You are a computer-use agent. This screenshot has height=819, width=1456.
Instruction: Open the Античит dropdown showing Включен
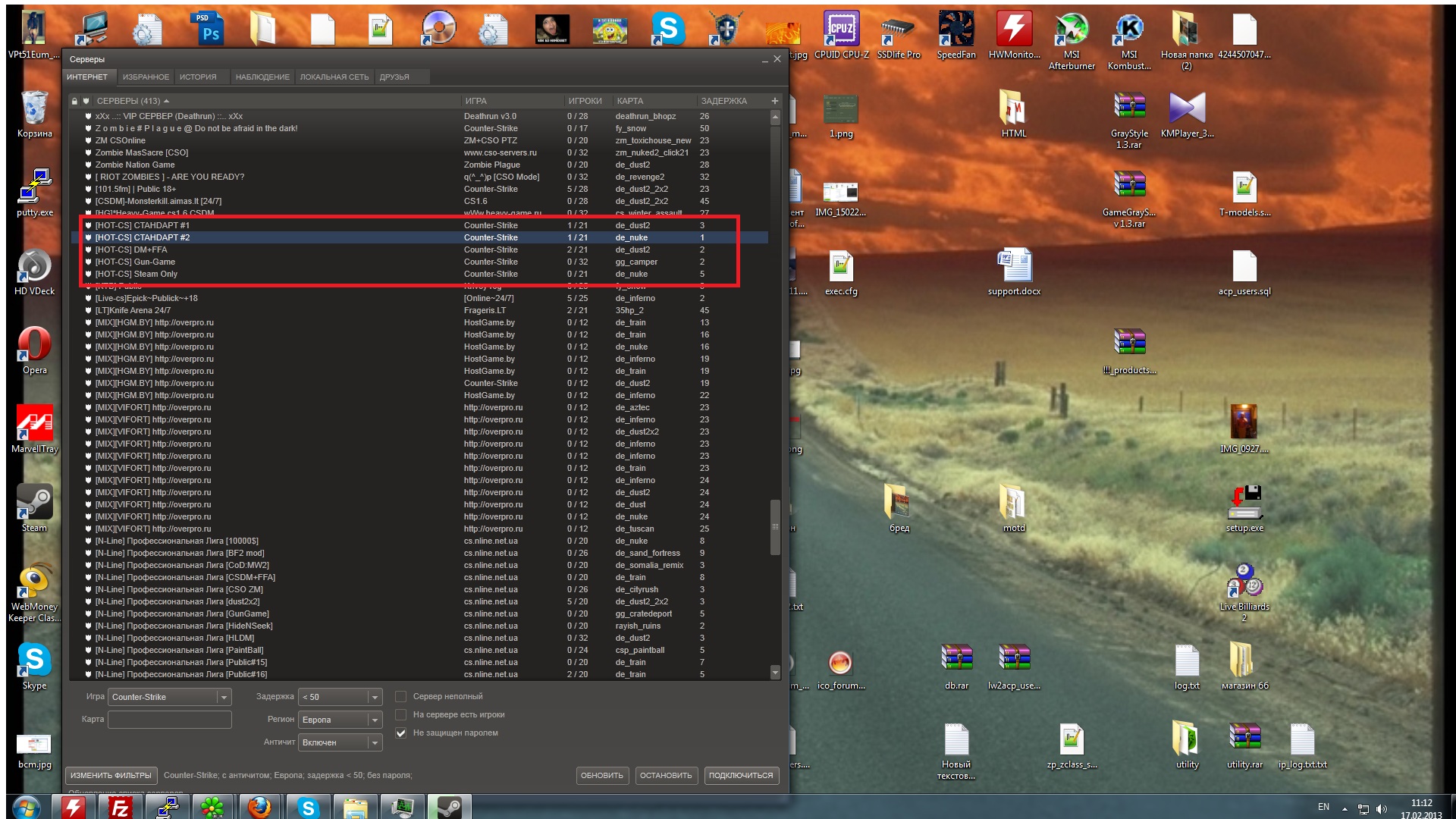[x=340, y=742]
